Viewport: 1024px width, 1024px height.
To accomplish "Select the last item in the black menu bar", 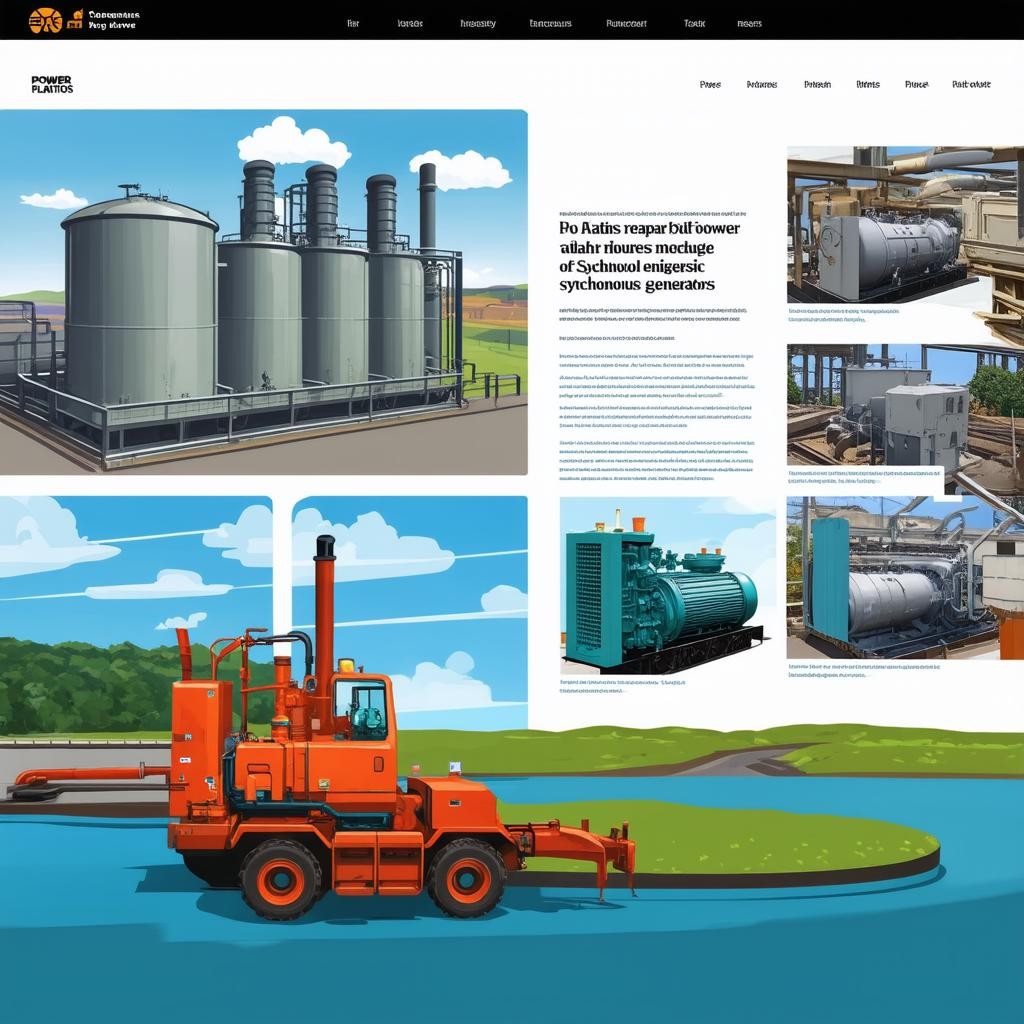I will (749, 23).
